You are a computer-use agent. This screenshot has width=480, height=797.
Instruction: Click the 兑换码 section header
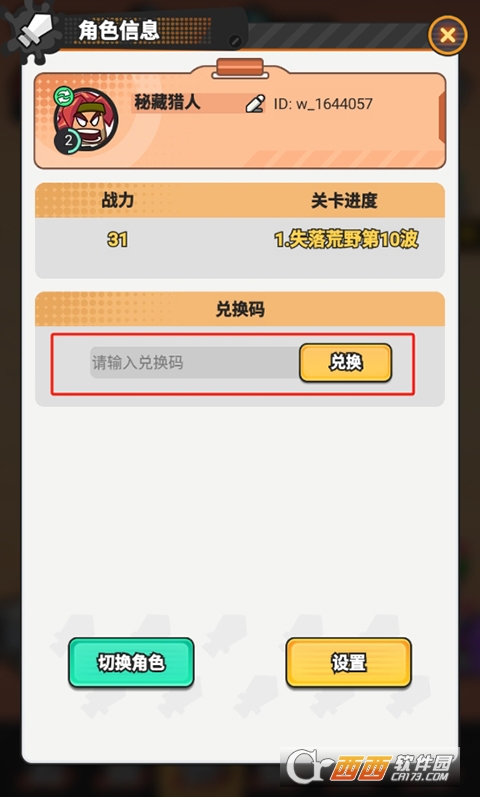(x=240, y=309)
